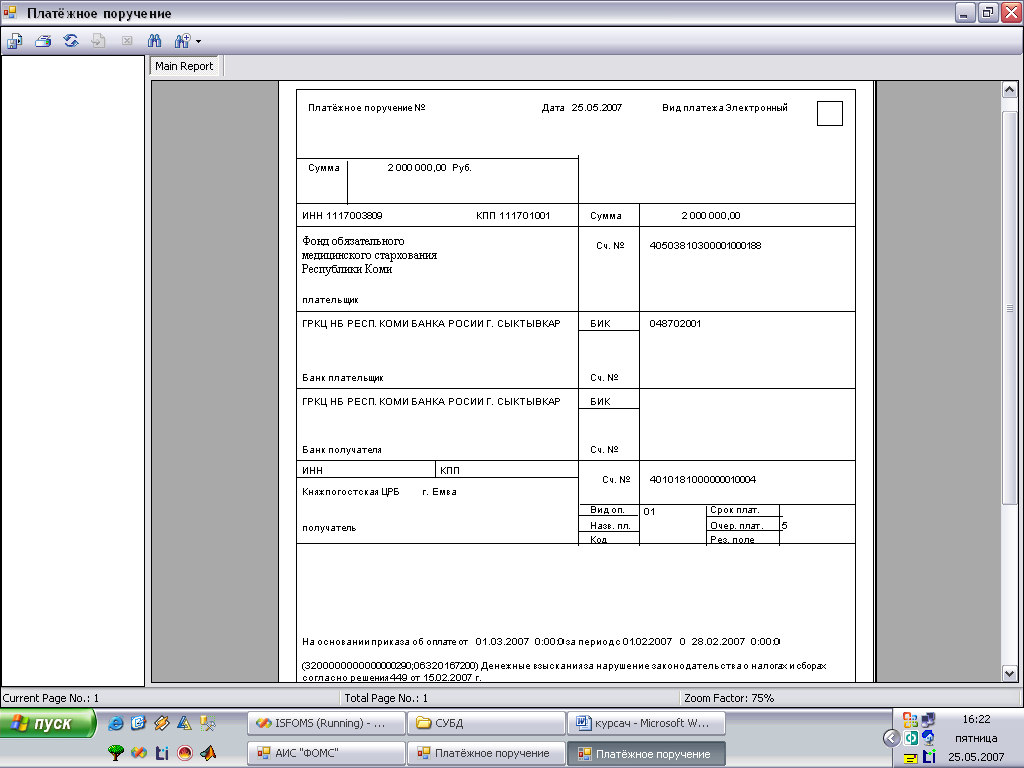Click the account number 40101810000000010004
Screen dimensions: 1024x768
pos(703,479)
